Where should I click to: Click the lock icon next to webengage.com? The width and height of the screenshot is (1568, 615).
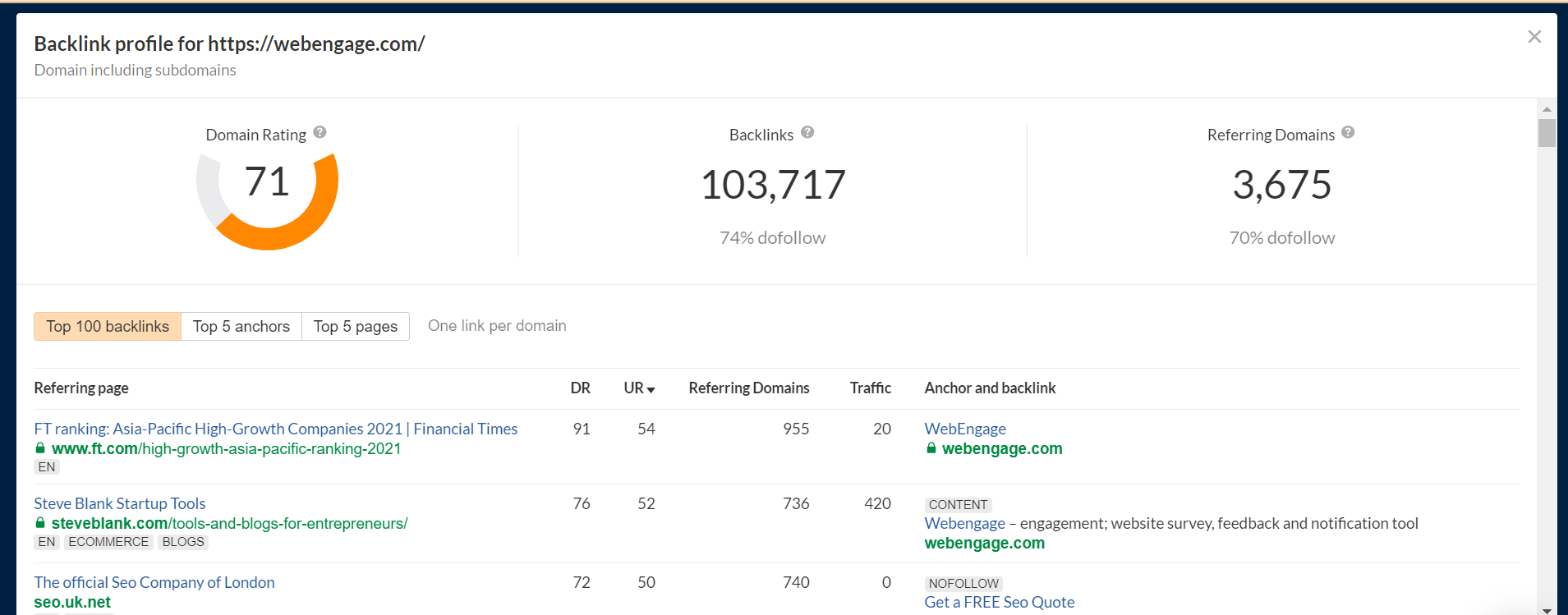click(931, 448)
